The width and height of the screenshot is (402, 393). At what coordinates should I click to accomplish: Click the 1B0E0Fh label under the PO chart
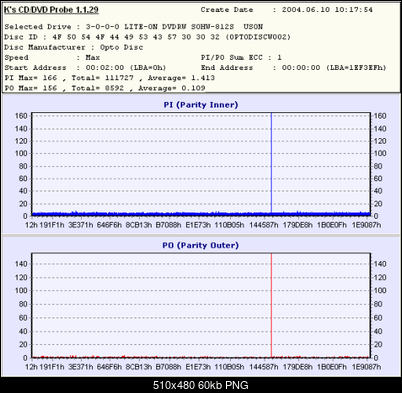332,367
